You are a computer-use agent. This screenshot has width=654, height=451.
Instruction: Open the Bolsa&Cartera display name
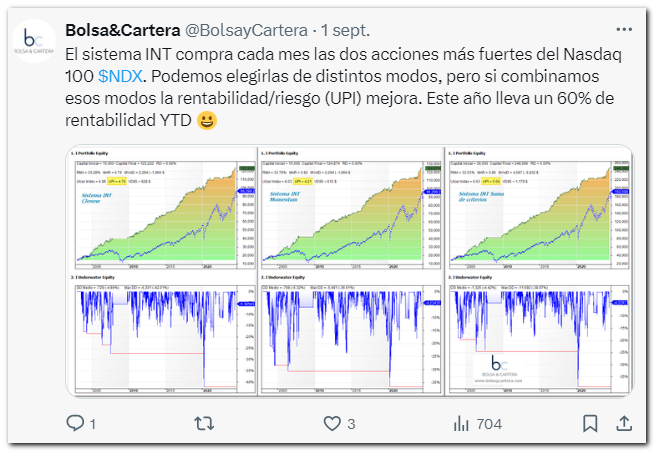pyautogui.click(x=123, y=30)
